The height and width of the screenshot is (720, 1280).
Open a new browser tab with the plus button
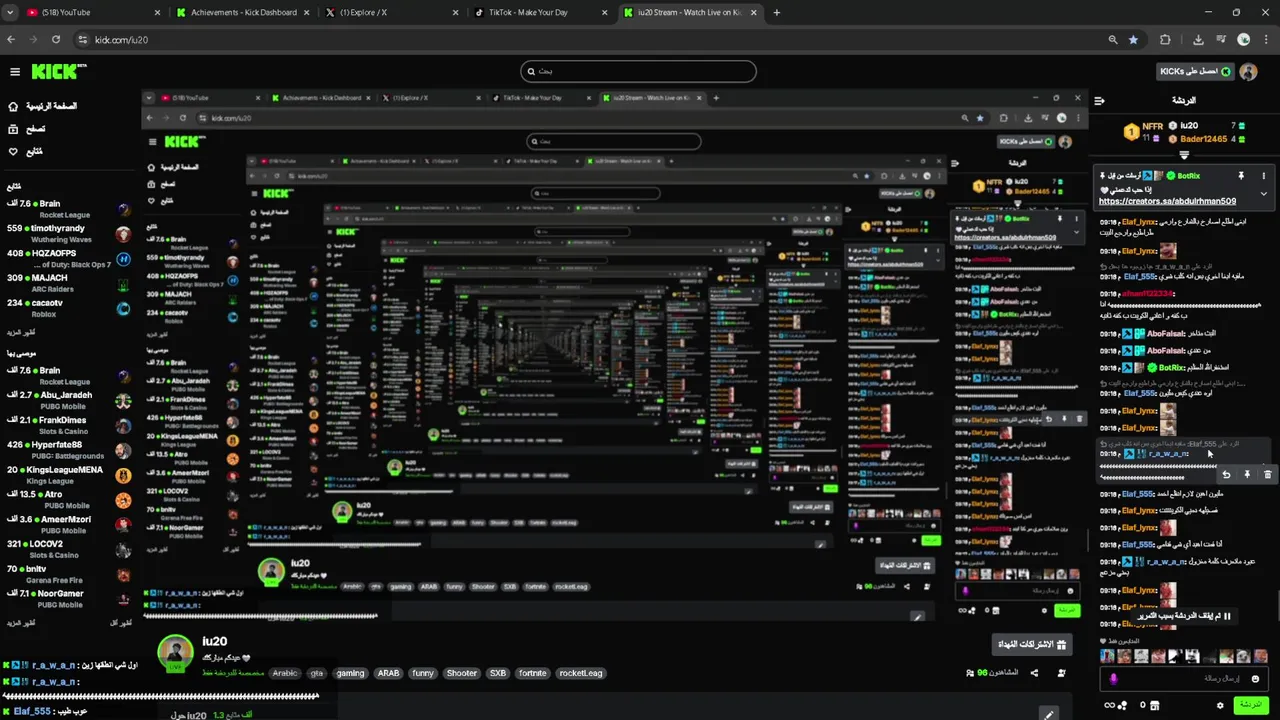click(777, 13)
